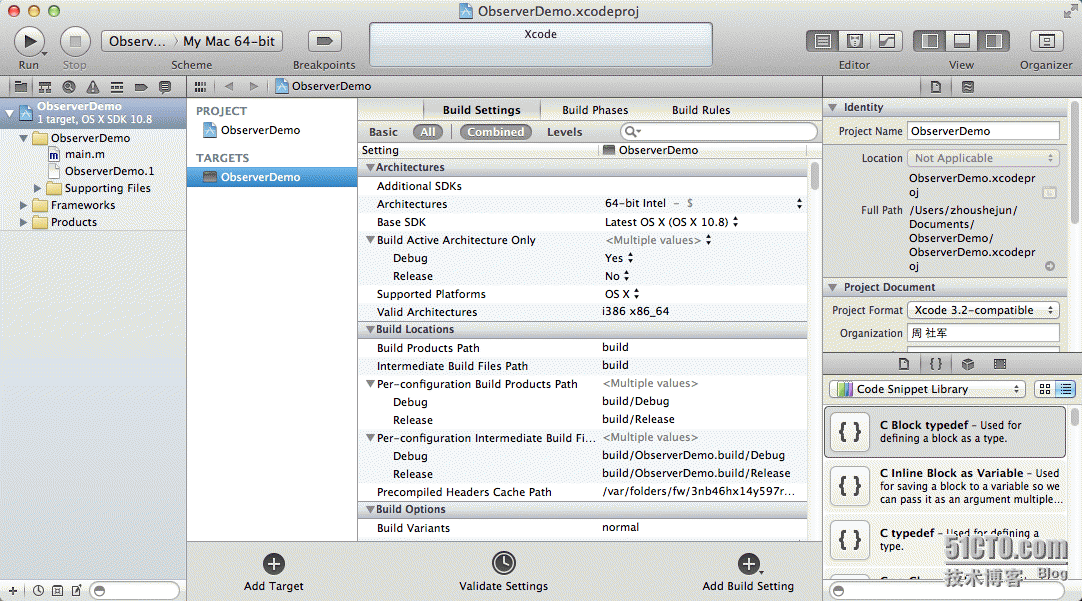Show the Breakpoint navigator icon
The height and width of the screenshot is (601, 1082).
click(141, 87)
